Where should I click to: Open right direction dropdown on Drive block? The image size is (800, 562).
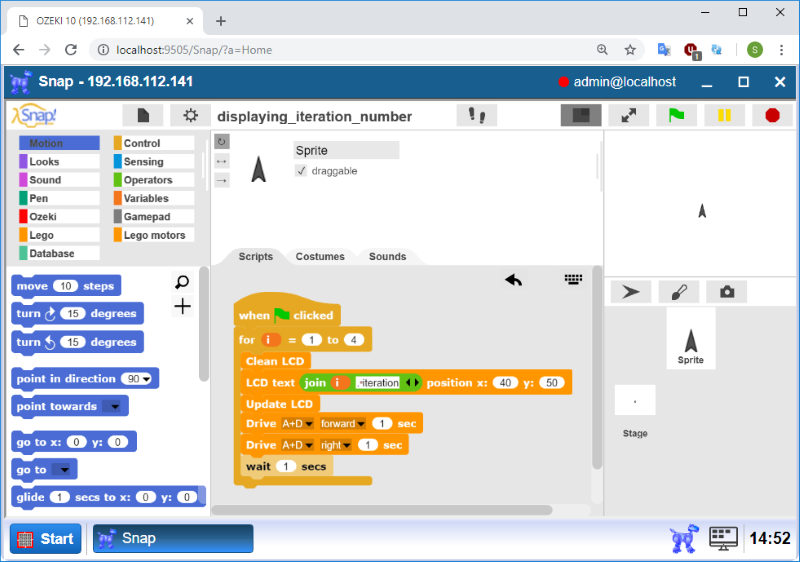(x=335, y=445)
